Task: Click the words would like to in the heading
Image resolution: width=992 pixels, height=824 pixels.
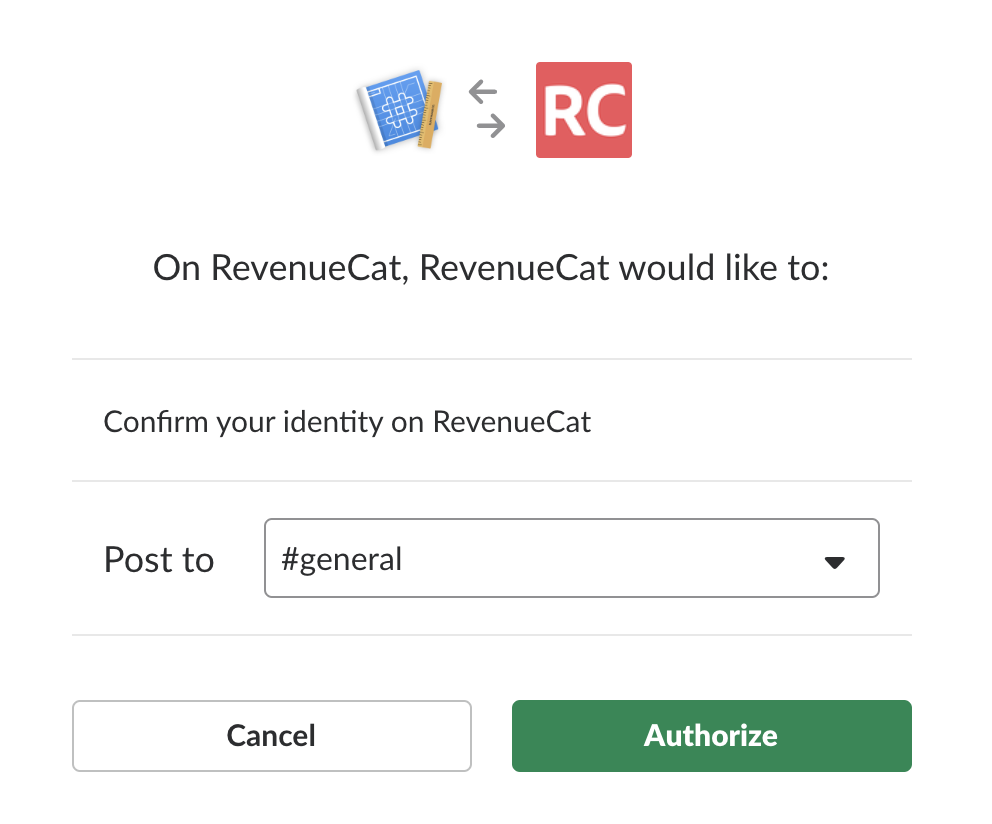Action: 724,268
